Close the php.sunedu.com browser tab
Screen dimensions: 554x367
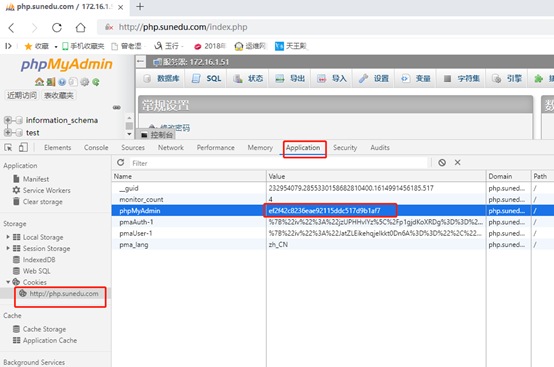tap(120, 7)
